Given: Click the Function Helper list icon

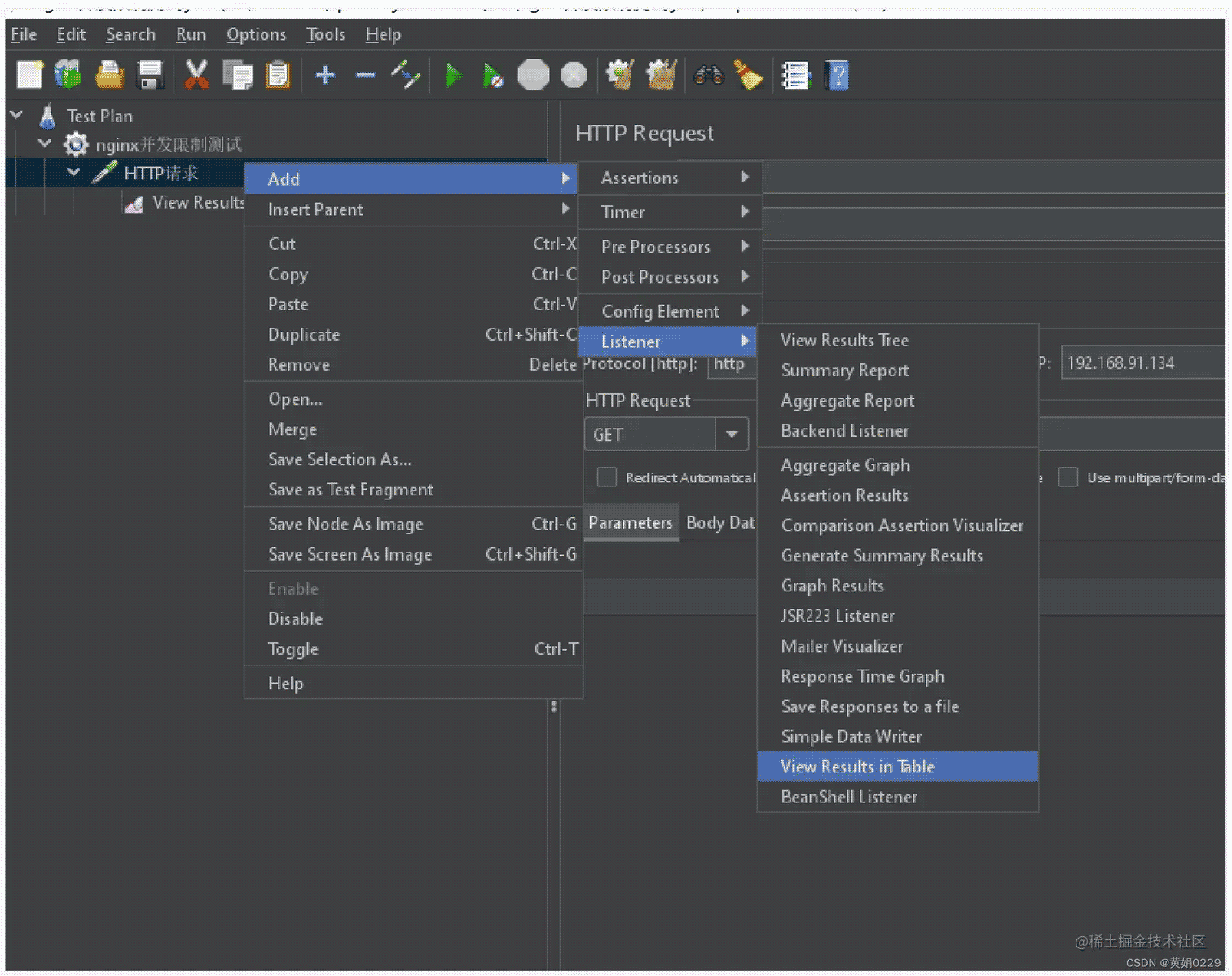Looking at the screenshot, I should (794, 76).
